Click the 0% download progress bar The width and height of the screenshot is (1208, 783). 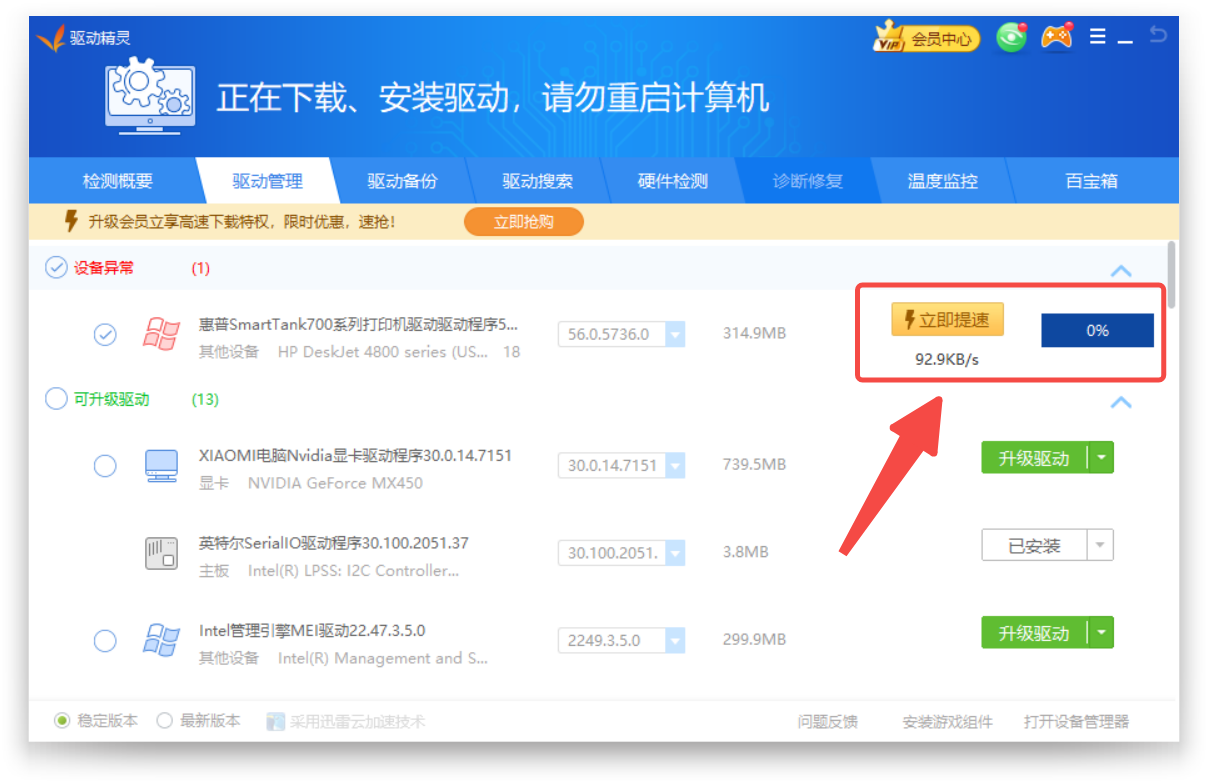coord(1097,330)
